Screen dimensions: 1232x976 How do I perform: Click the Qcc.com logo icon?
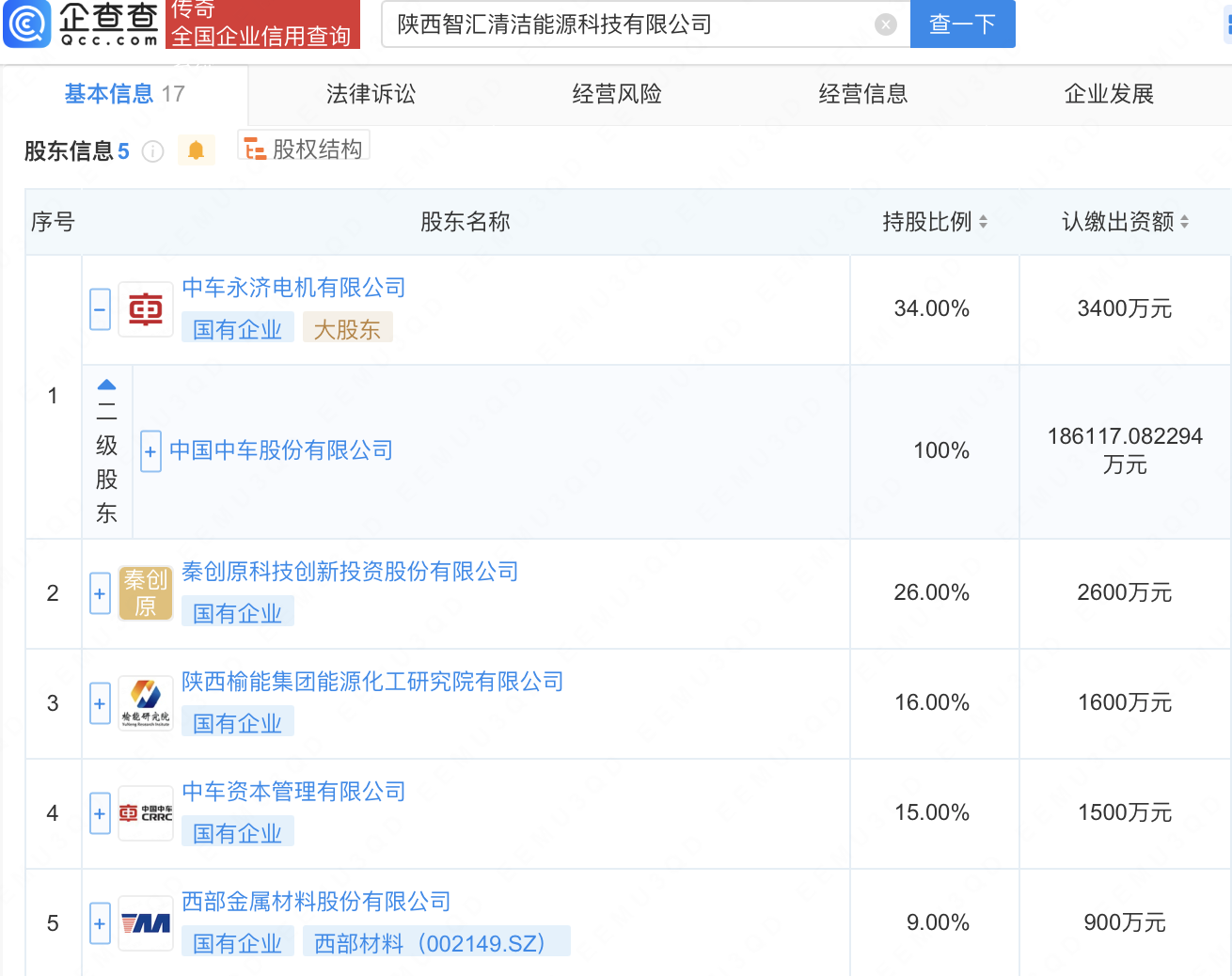(x=27, y=24)
